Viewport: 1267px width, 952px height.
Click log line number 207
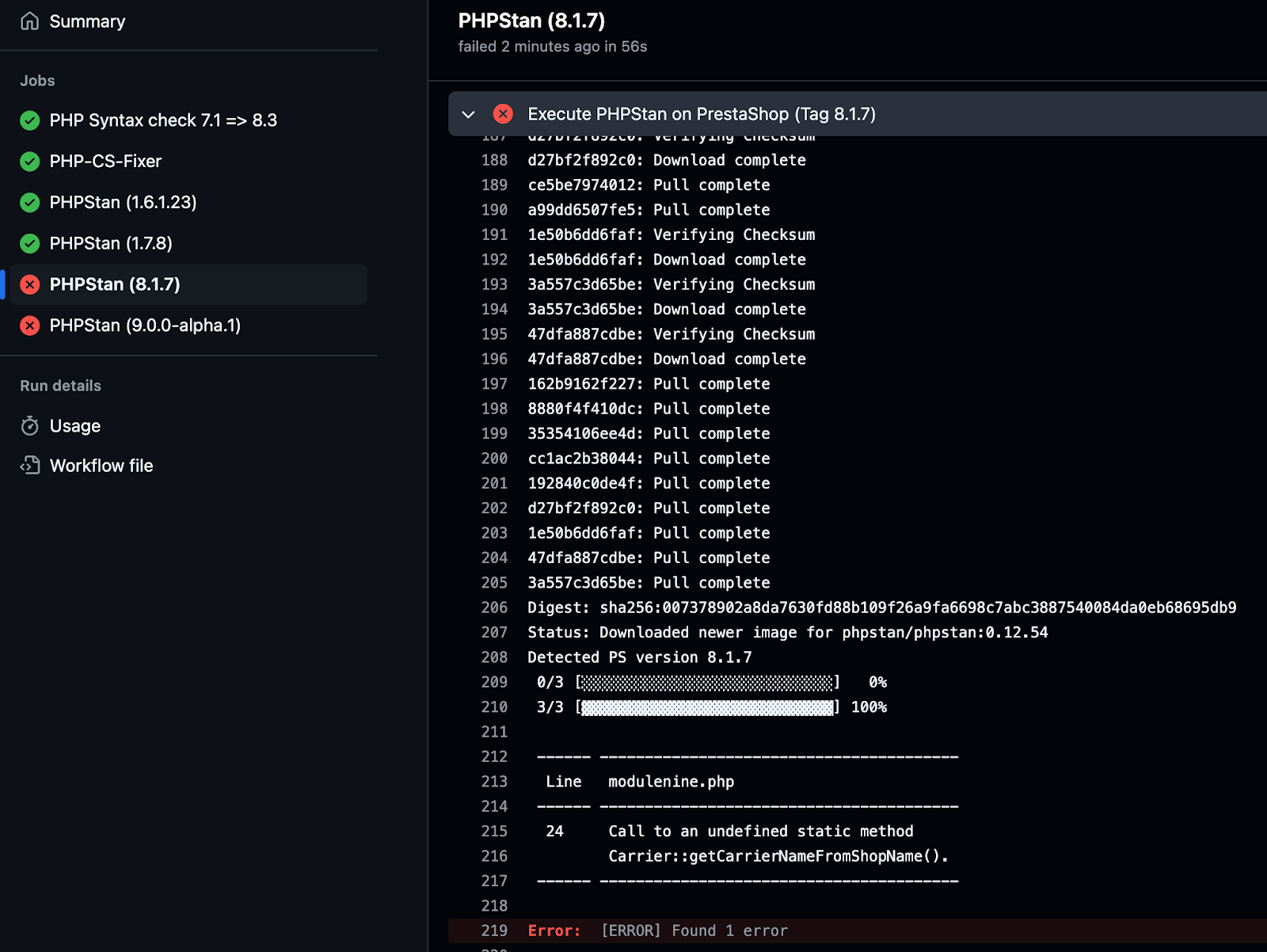click(x=494, y=632)
